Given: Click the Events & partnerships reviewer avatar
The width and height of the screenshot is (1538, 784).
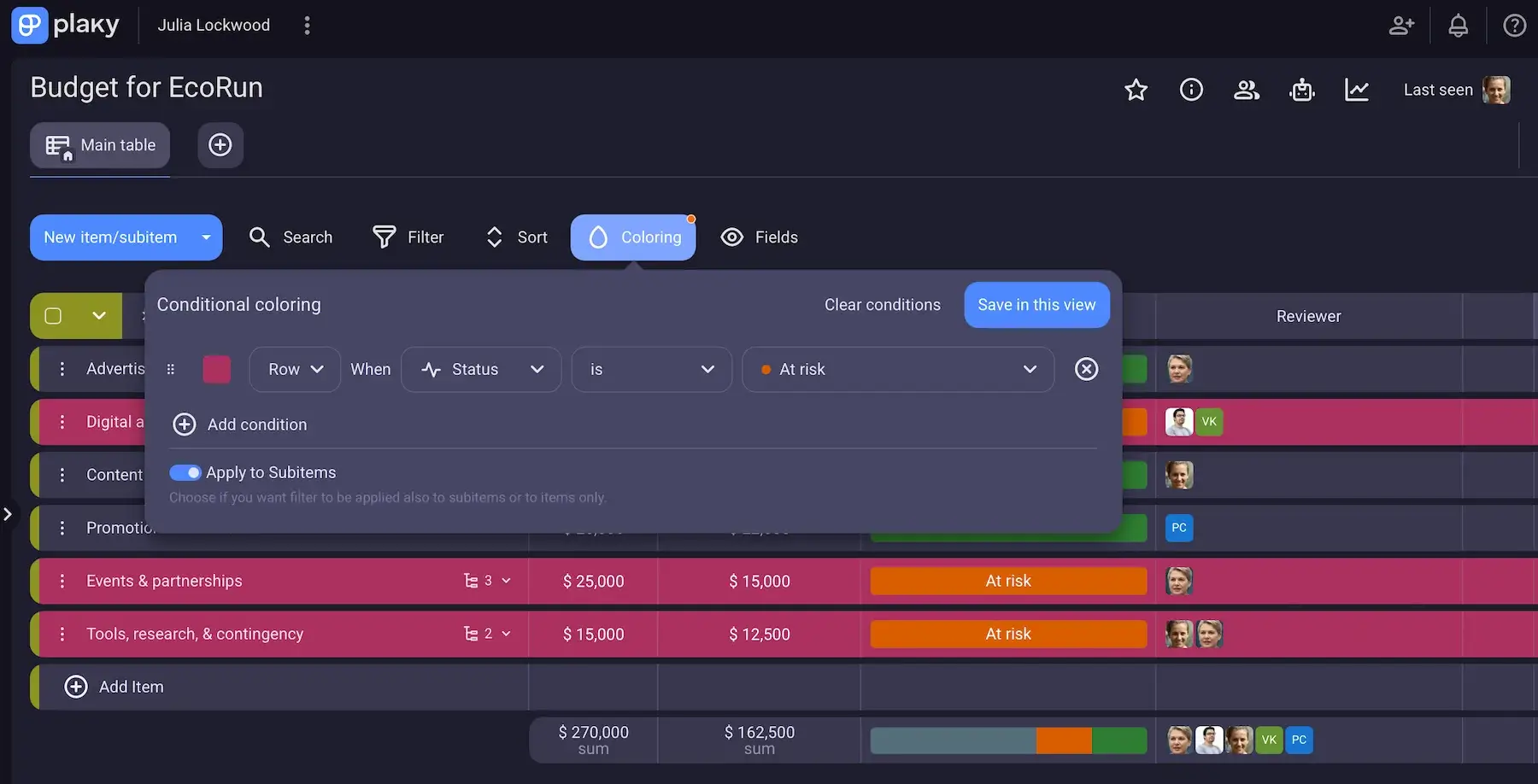Looking at the screenshot, I should 1179,581.
